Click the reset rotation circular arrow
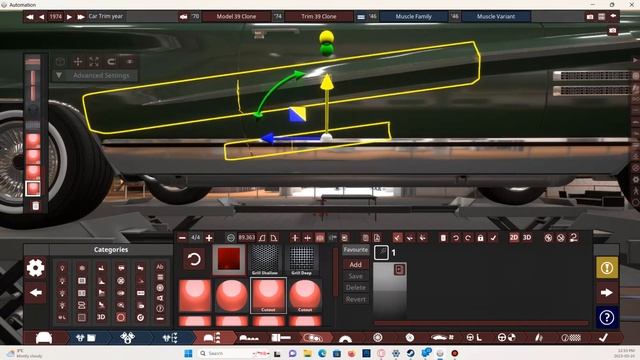640x360 pixels. pyautogui.click(x=194, y=259)
